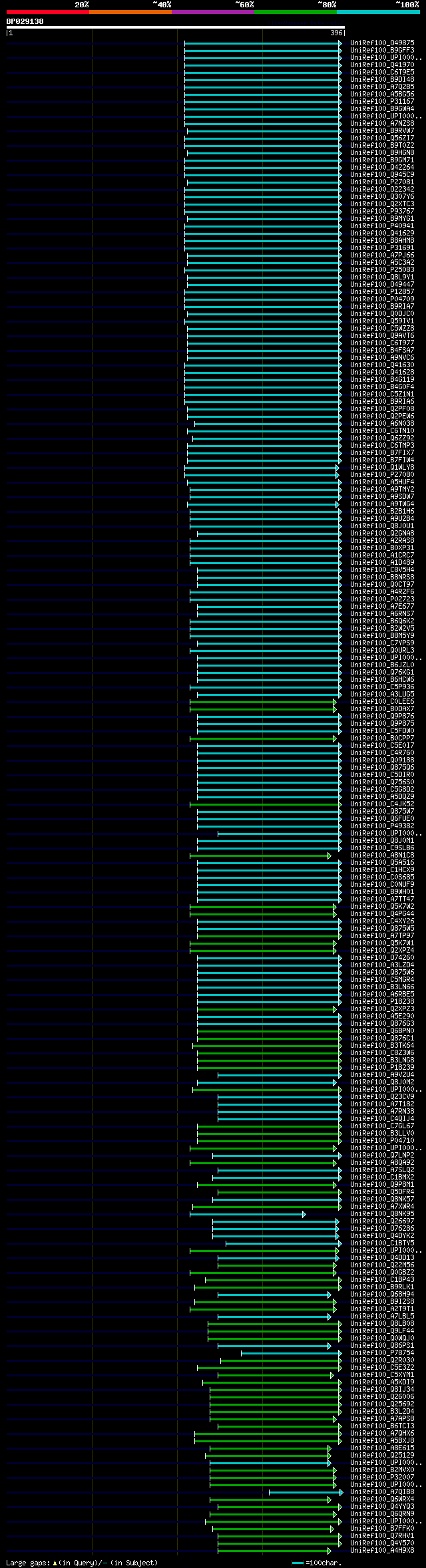Click hit label UniRef100_B9HGN8

click(x=382, y=152)
